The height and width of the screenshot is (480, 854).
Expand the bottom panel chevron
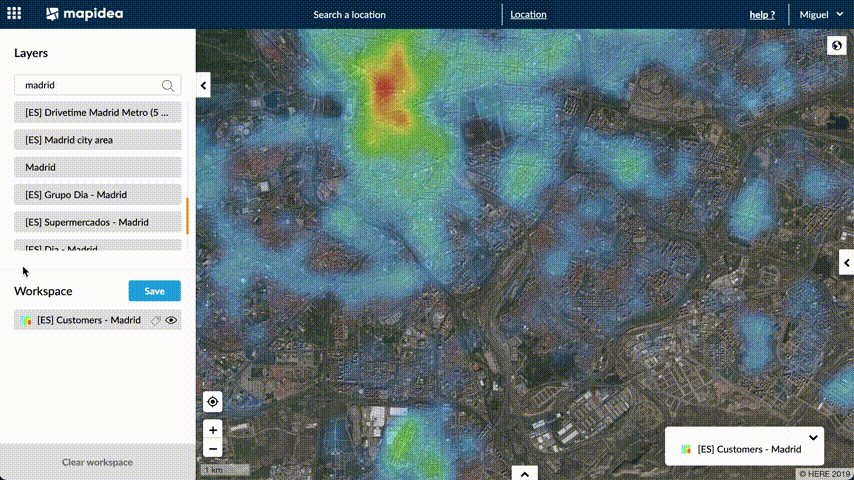point(524,473)
